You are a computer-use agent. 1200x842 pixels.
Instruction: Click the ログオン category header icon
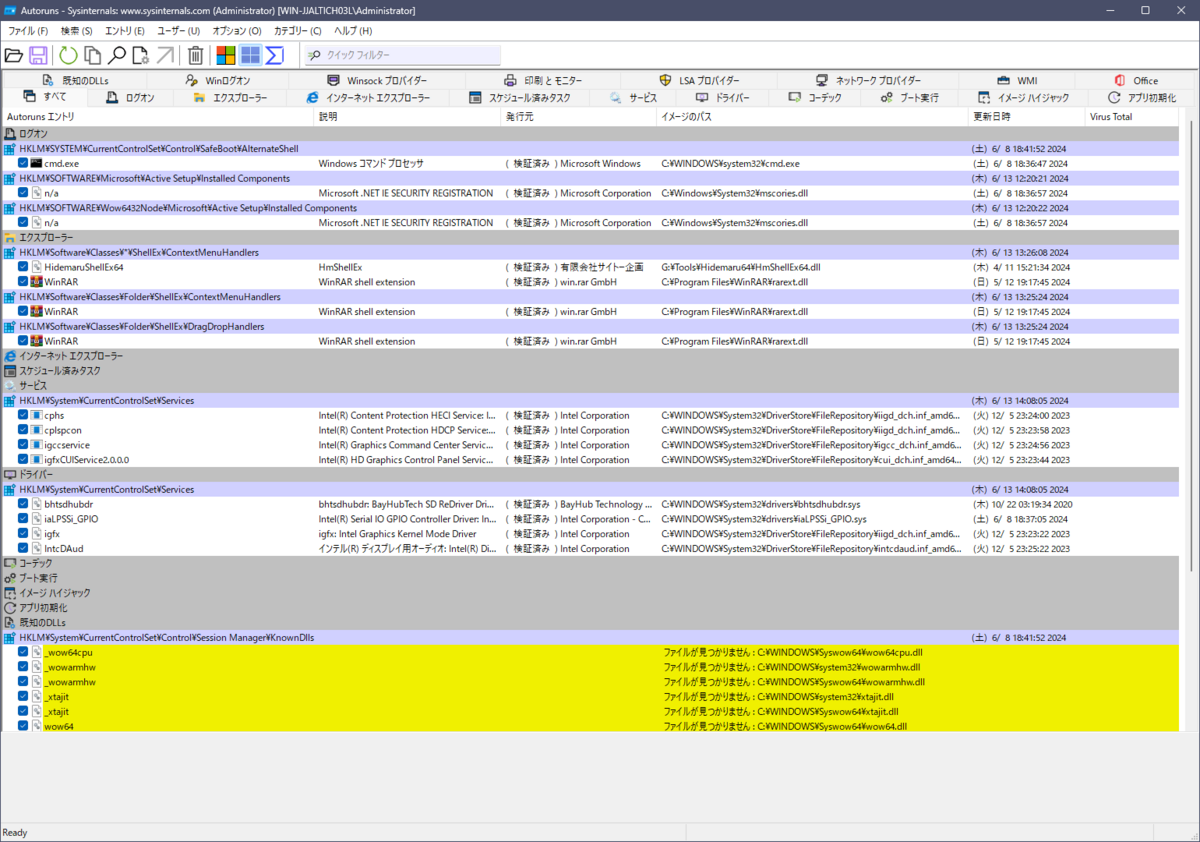click(x=11, y=134)
